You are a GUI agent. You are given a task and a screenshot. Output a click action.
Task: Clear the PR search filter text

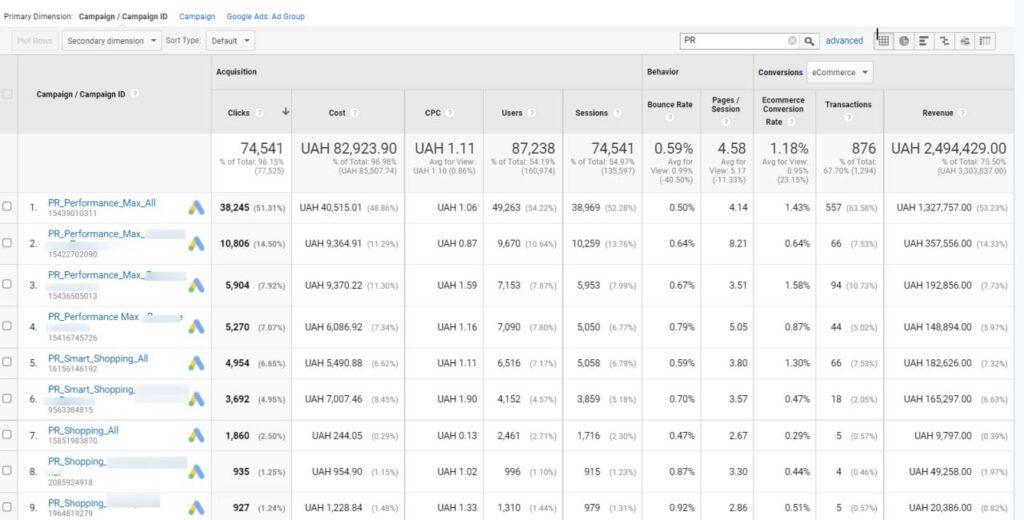[x=792, y=41]
